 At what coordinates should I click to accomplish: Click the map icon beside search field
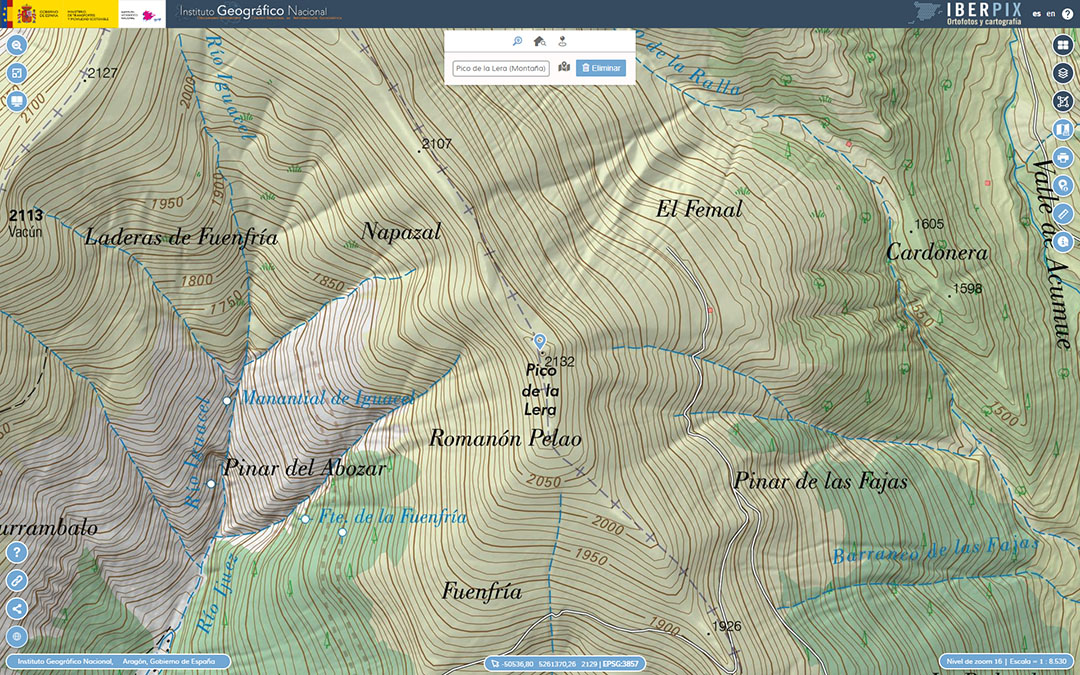click(x=564, y=68)
